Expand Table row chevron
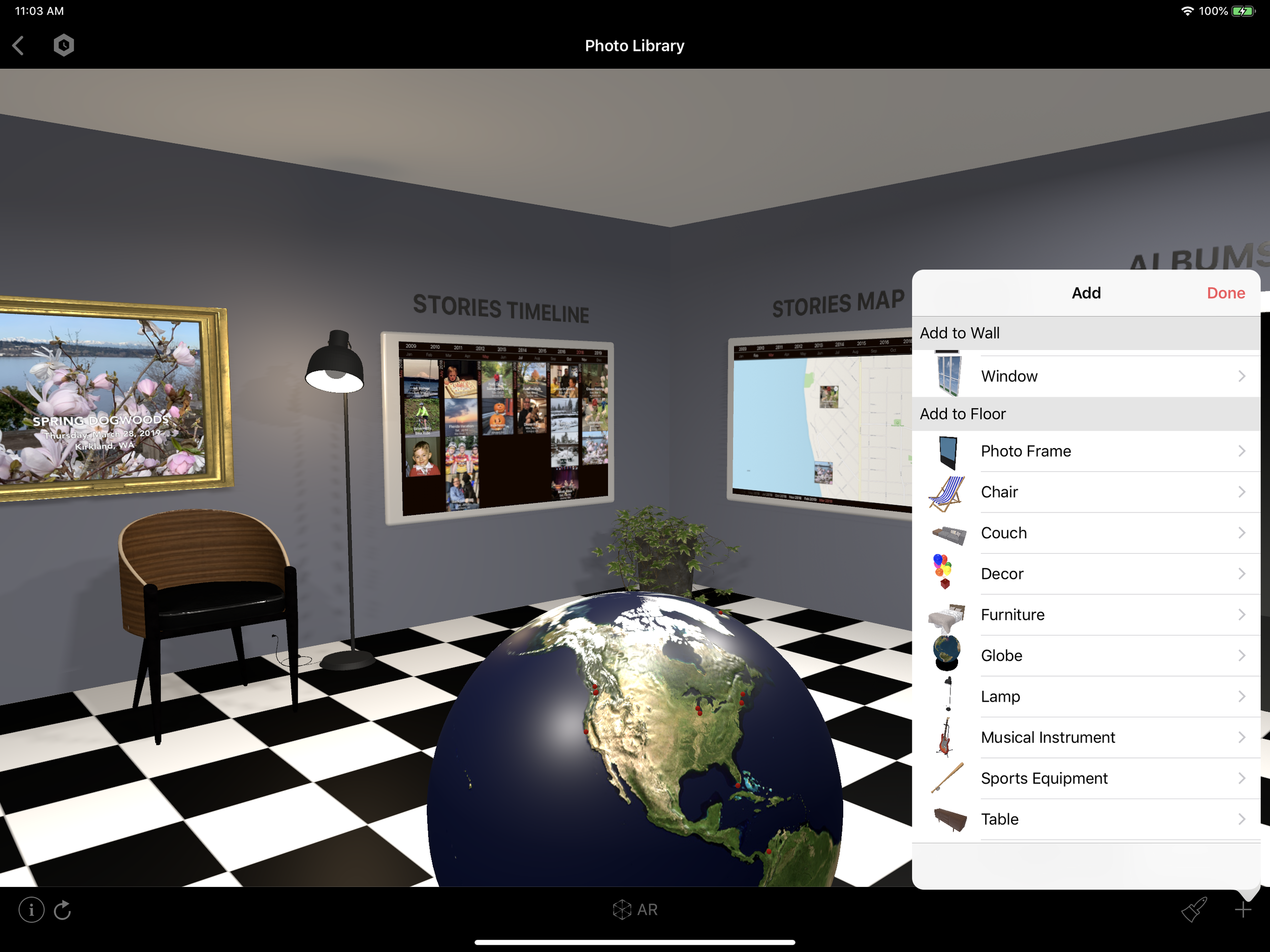The image size is (1270, 952). (1241, 819)
